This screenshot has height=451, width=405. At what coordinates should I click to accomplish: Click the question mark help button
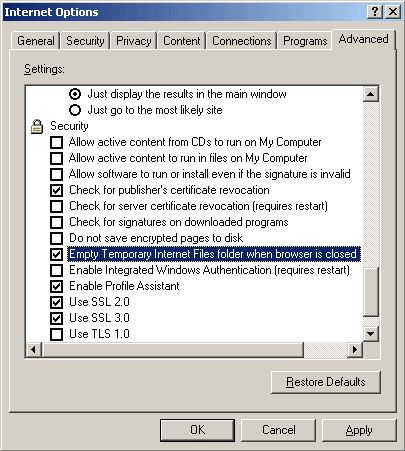pyautogui.click(x=375, y=12)
